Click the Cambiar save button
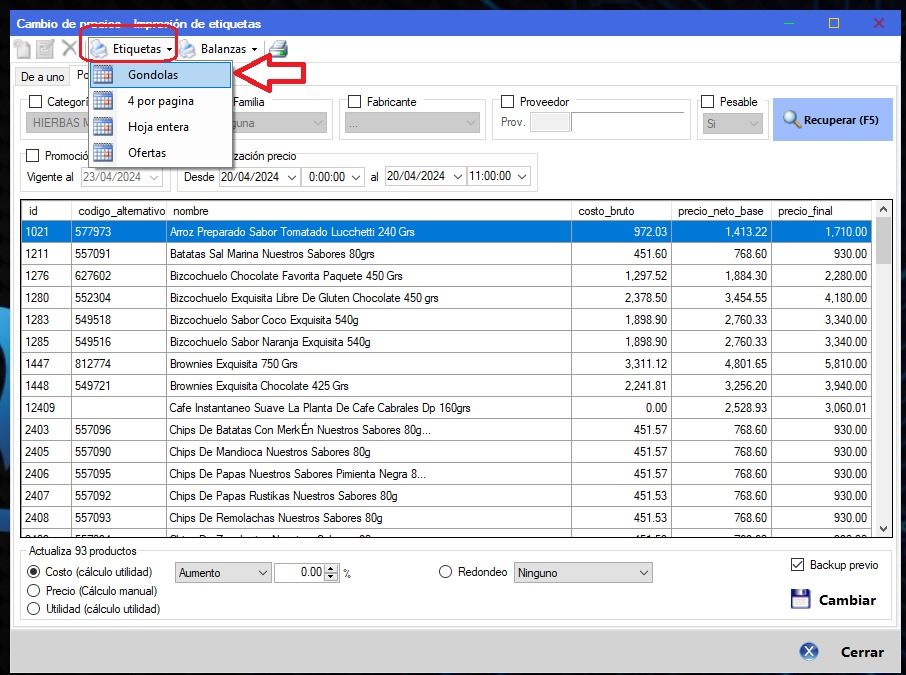The height and width of the screenshot is (675, 906). click(833, 600)
